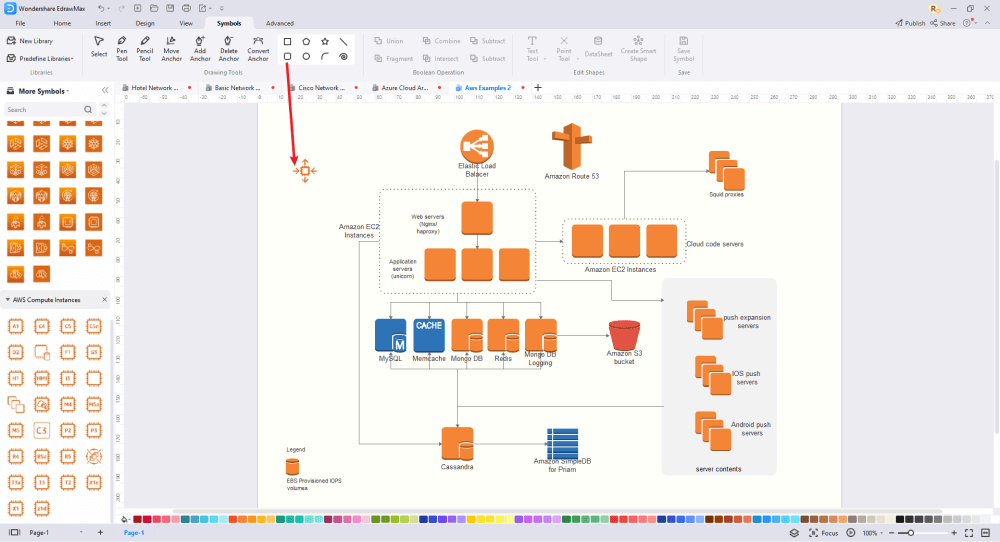Click the fit-to-width icon in status bar
Screen dimensions: 1000x542
[985, 532]
